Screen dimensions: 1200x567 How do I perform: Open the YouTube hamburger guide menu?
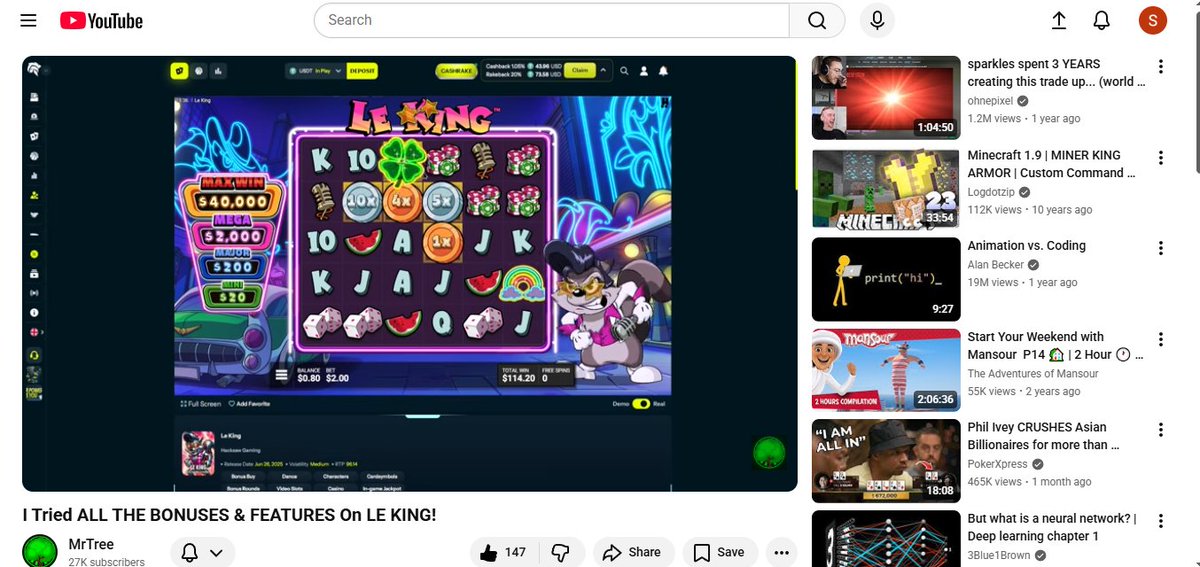(x=28, y=21)
